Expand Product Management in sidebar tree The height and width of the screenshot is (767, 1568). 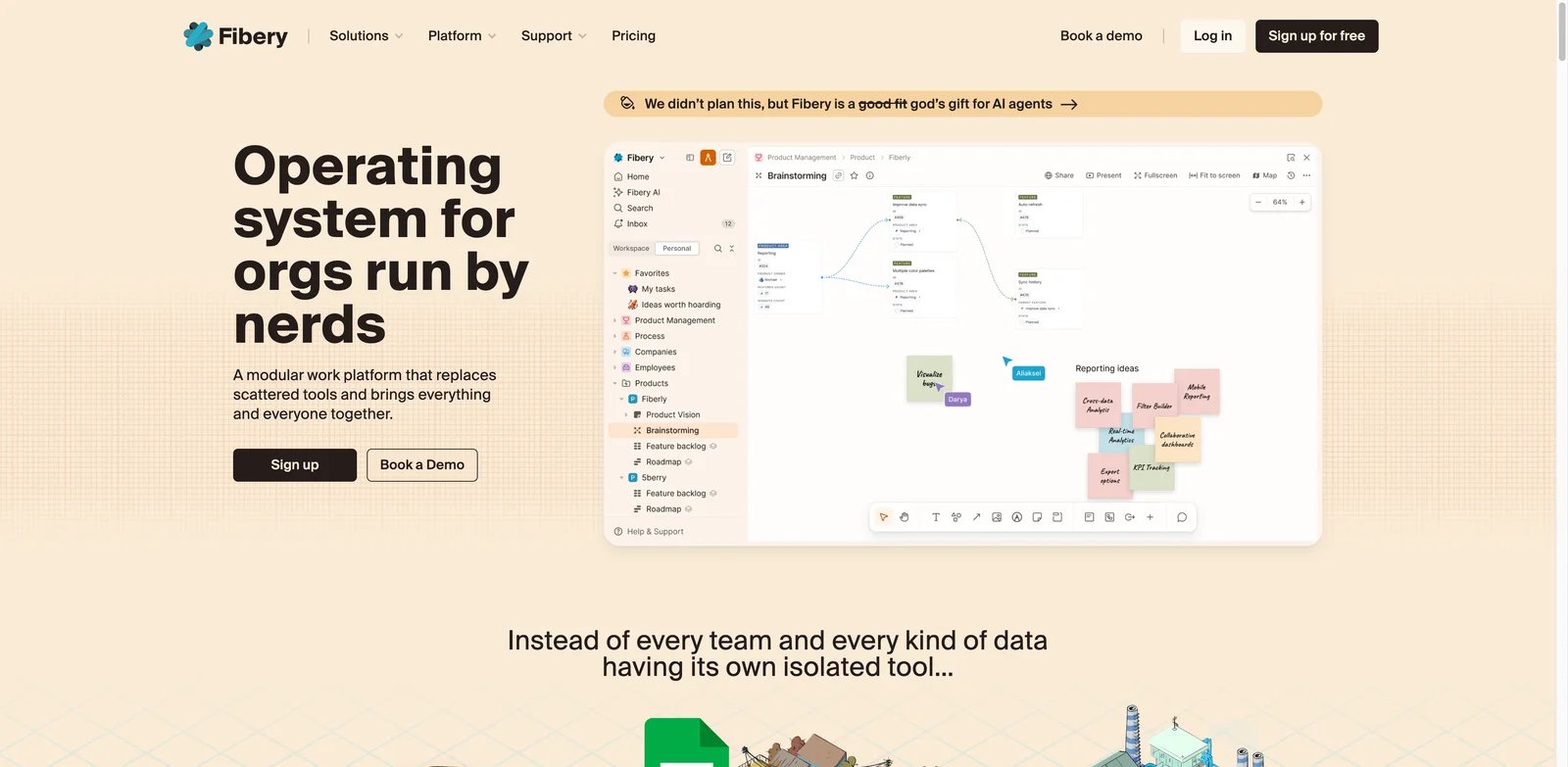(x=615, y=321)
